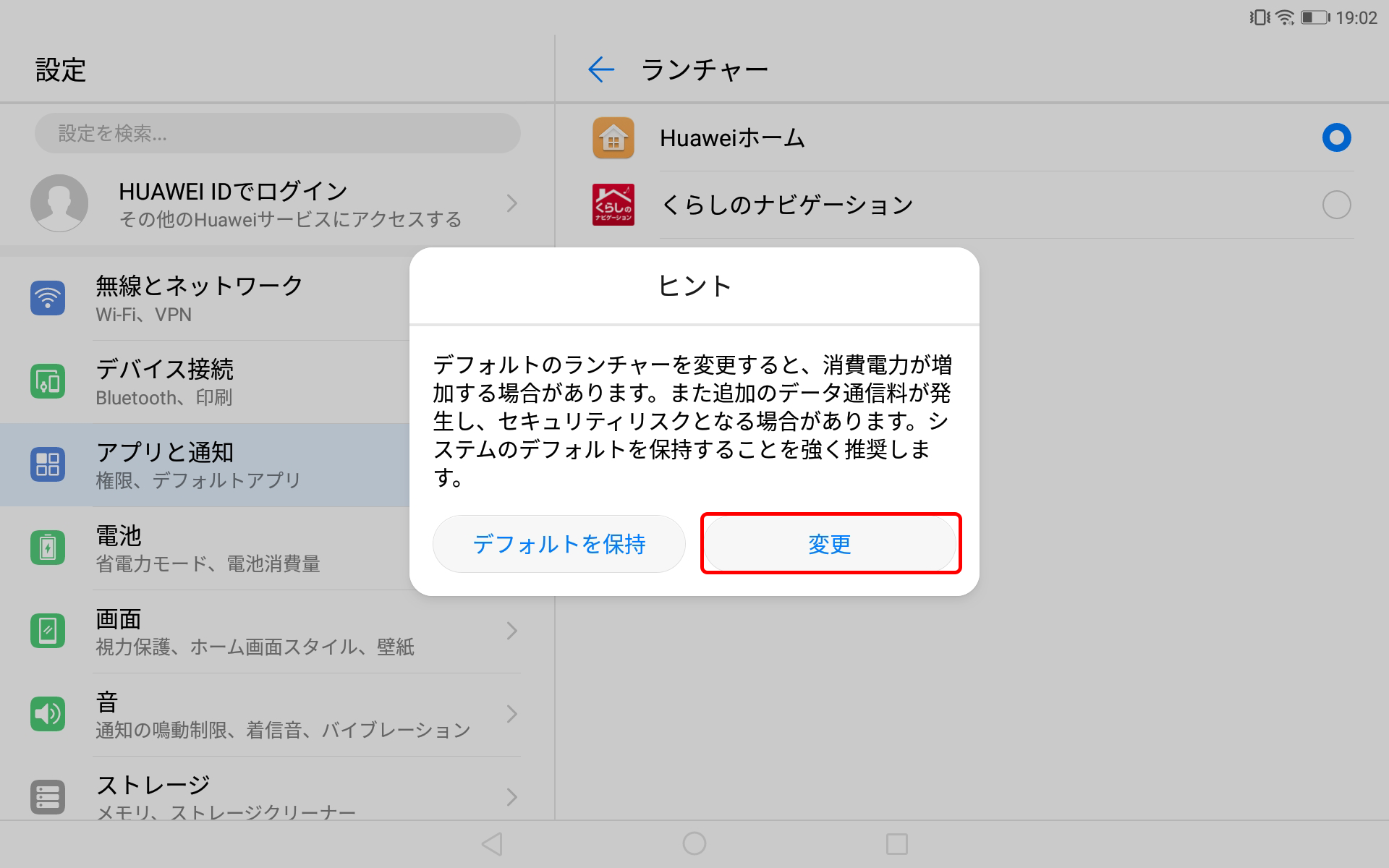
Task: Tap the vibrate mode status icon
Action: pyautogui.click(x=1260, y=17)
